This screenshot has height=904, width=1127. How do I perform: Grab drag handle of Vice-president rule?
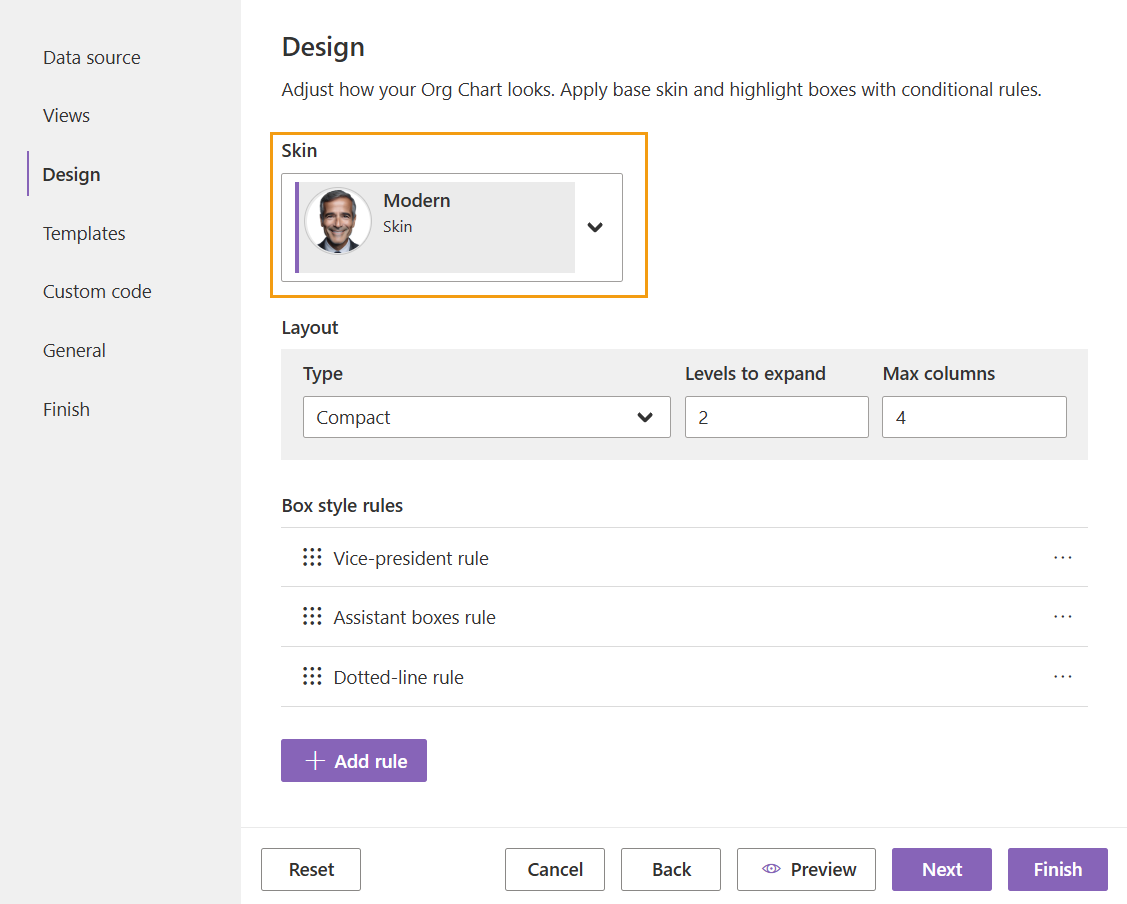(x=312, y=558)
